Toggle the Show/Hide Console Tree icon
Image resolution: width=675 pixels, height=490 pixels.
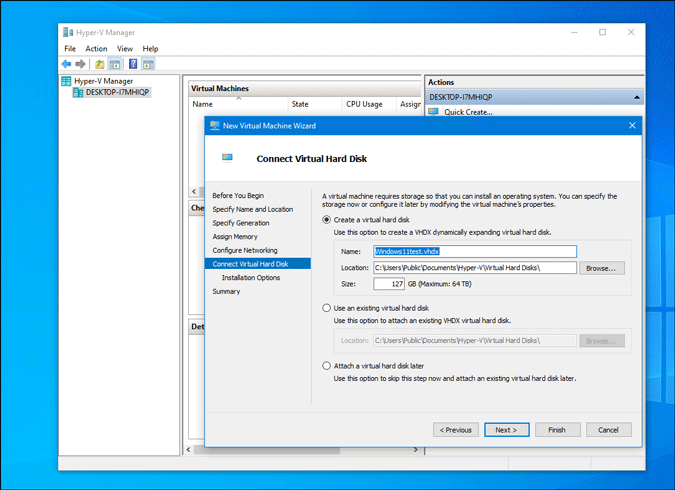coord(115,64)
